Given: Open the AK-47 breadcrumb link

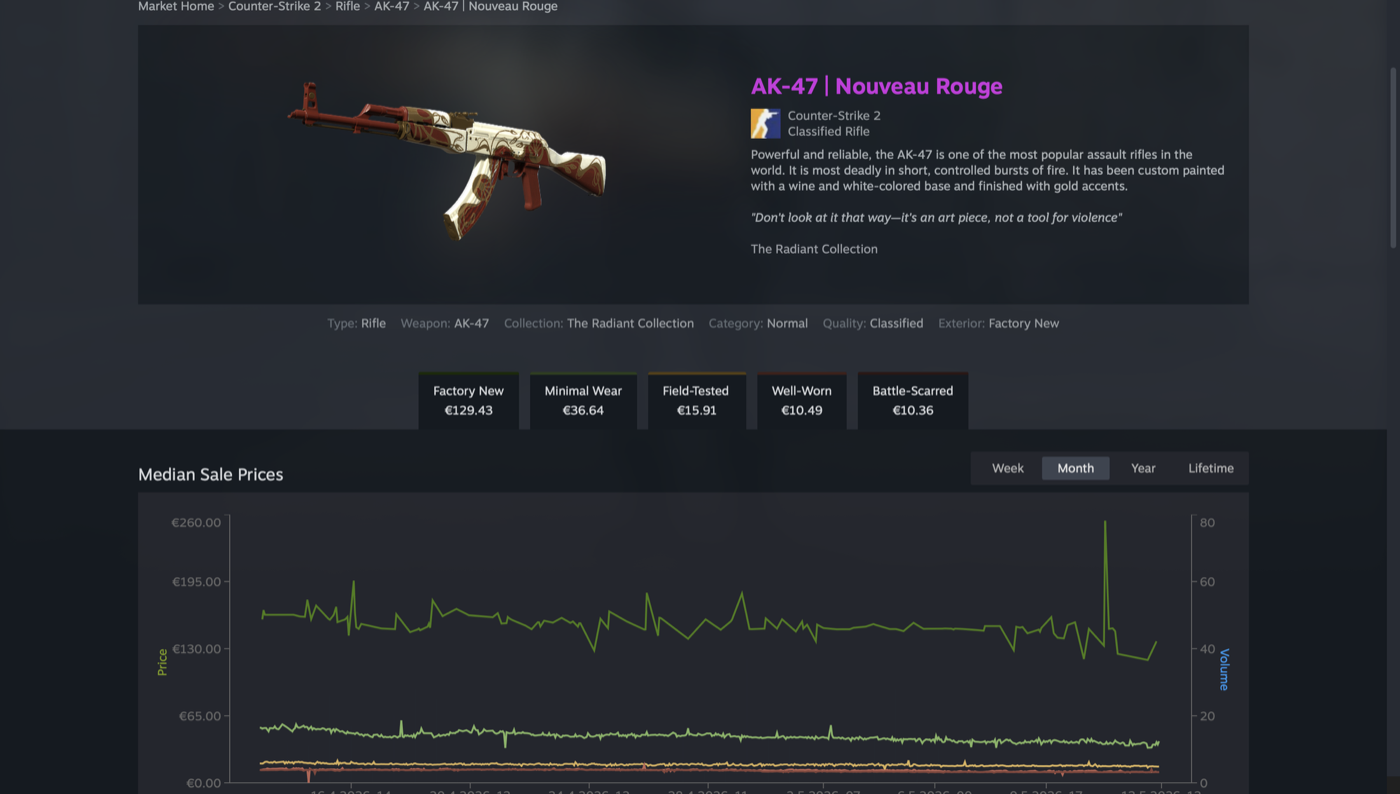Looking at the screenshot, I should [x=392, y=6].
